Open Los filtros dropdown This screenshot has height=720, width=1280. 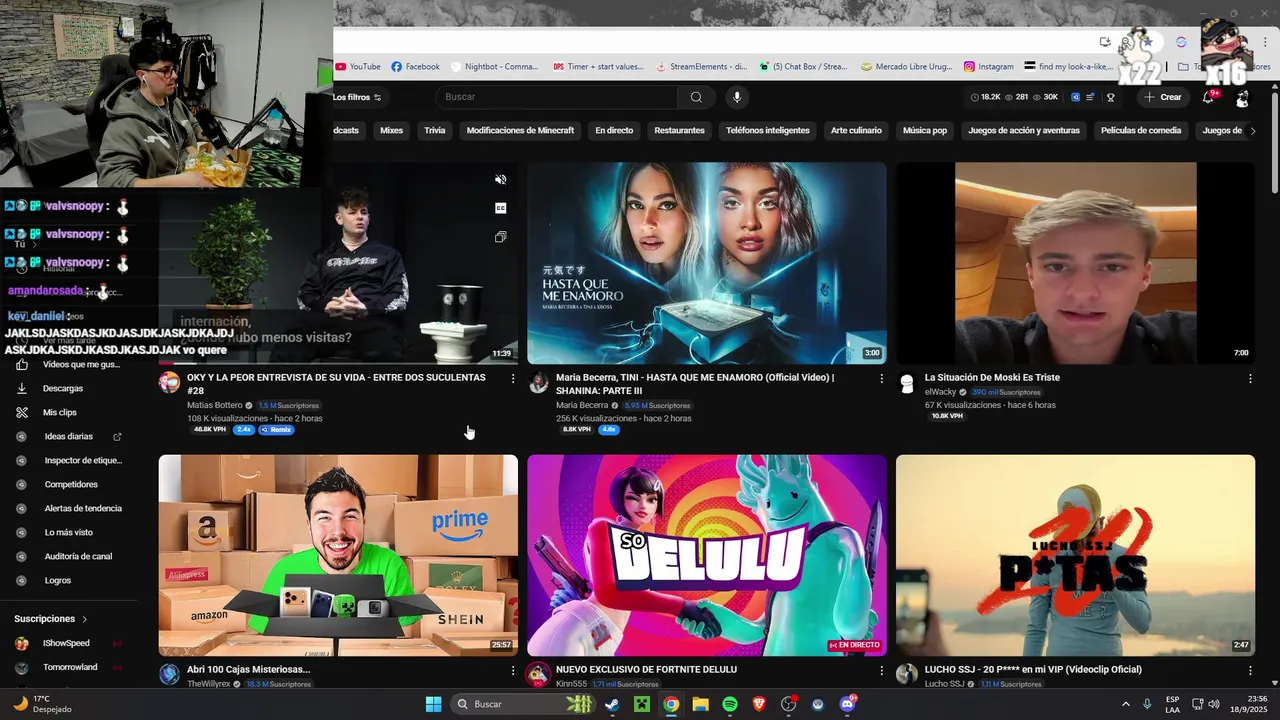click(357, 97)
